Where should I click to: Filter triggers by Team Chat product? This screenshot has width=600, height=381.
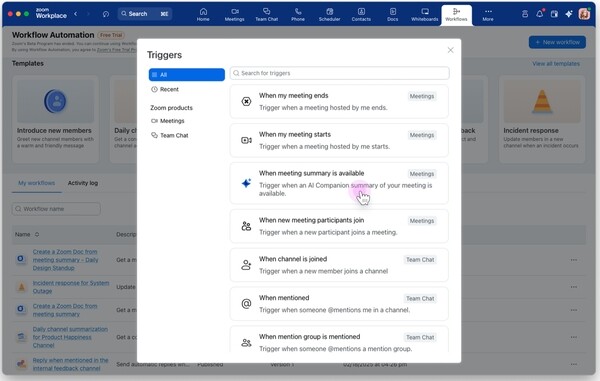[170, 135]
